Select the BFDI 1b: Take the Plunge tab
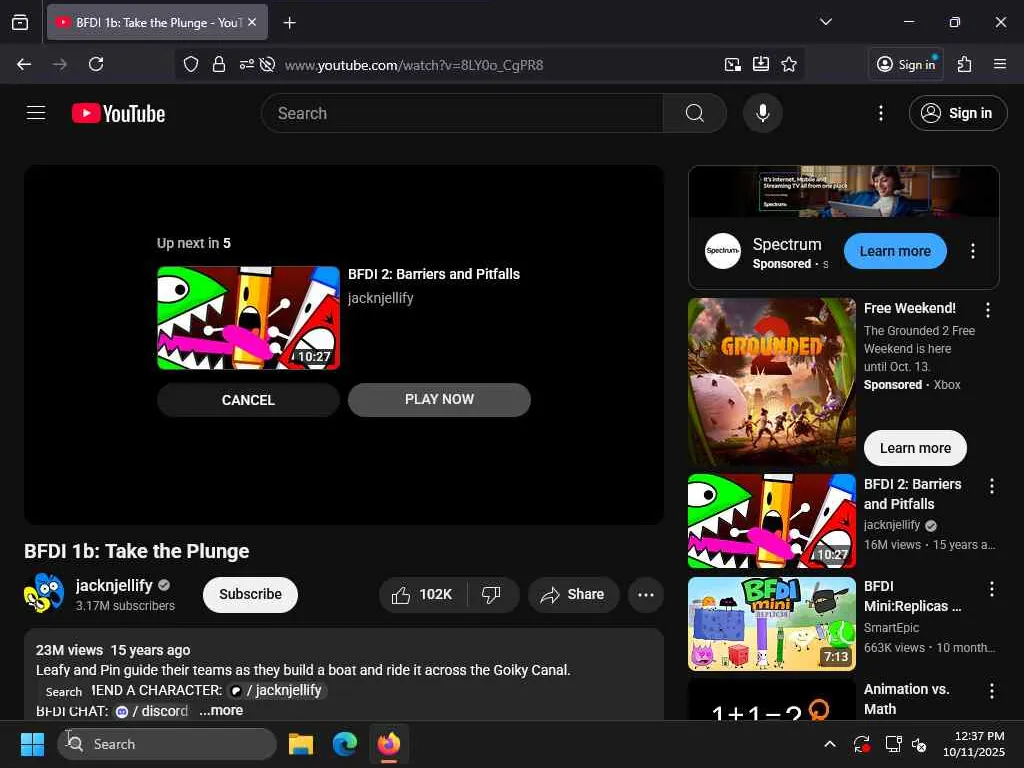Viewport: 1024px width, 768px height. [x=157, y=22]
